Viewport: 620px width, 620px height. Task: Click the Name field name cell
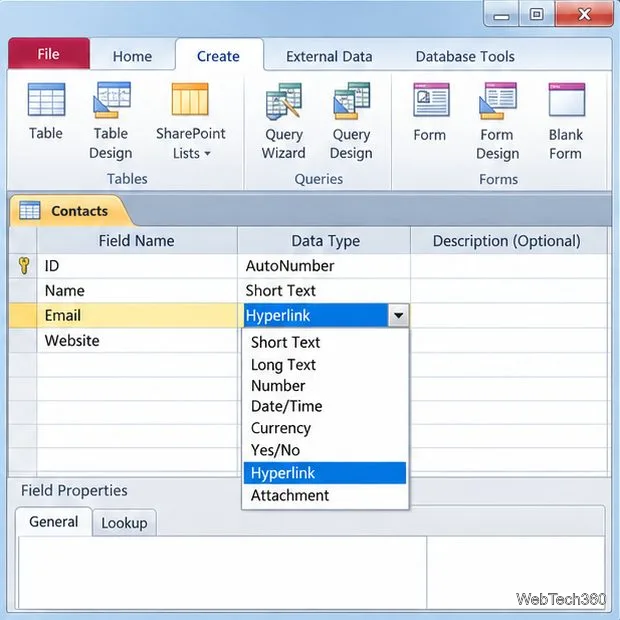pos(137,291)
